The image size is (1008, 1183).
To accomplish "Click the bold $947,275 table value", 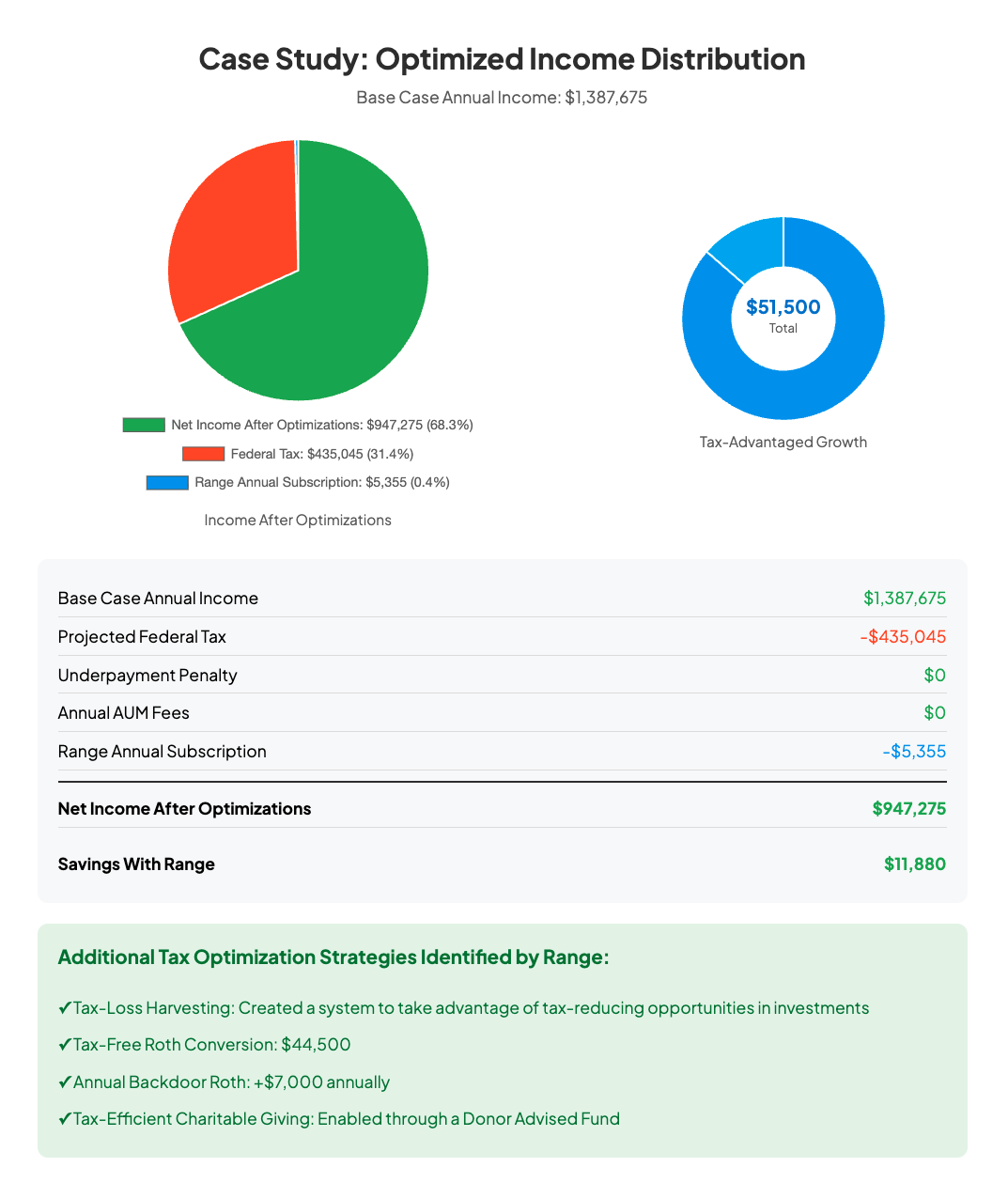I will pyautogui.click(x=909, y=809).
